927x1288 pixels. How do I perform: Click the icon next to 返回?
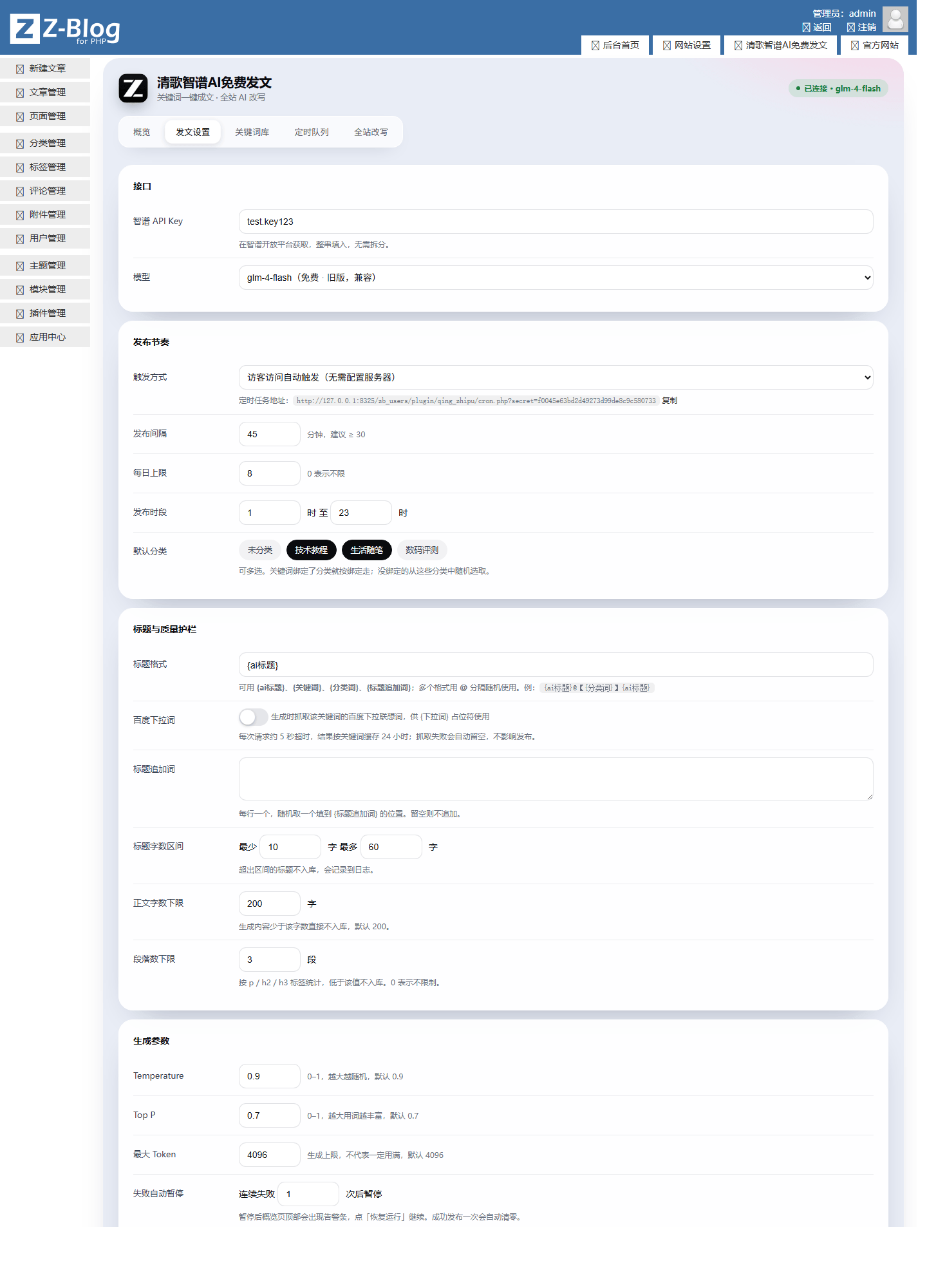click(806, 28)
